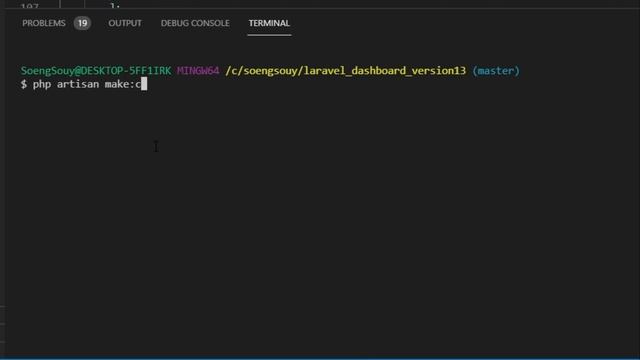Switch to the DEBUG CONSOLE tab

pos(195,23)
